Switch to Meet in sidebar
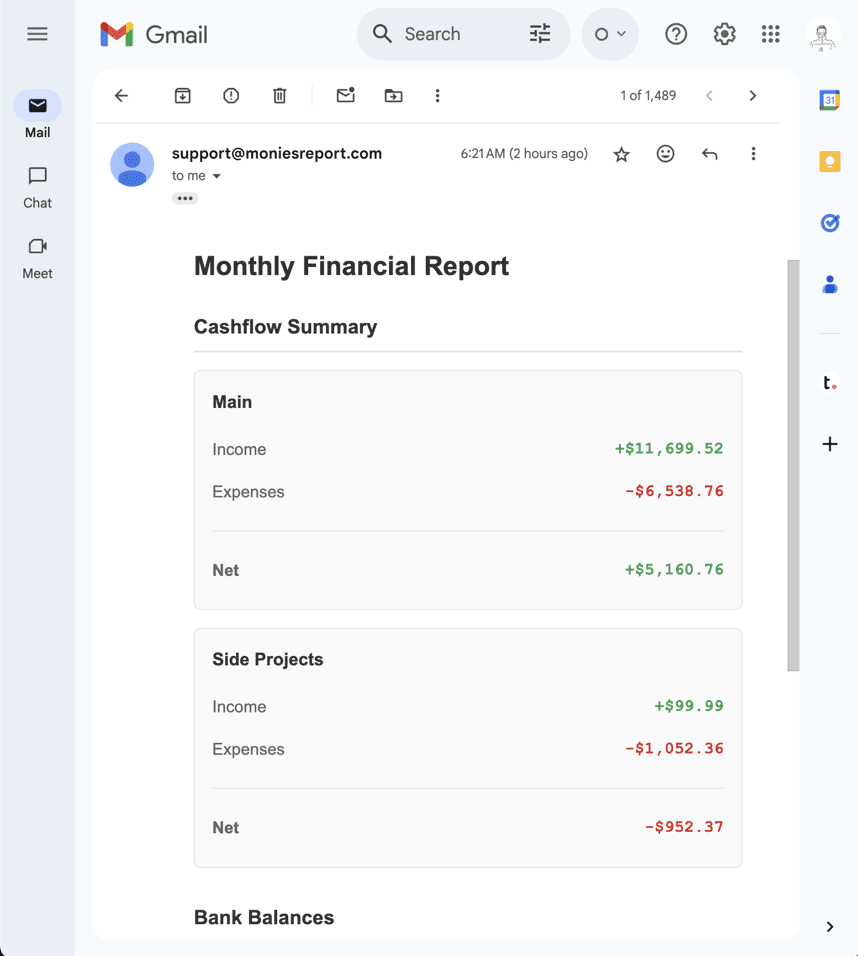The width and height of the screenshot is (858, 956). pyautogui.click(x=37, y=259)
